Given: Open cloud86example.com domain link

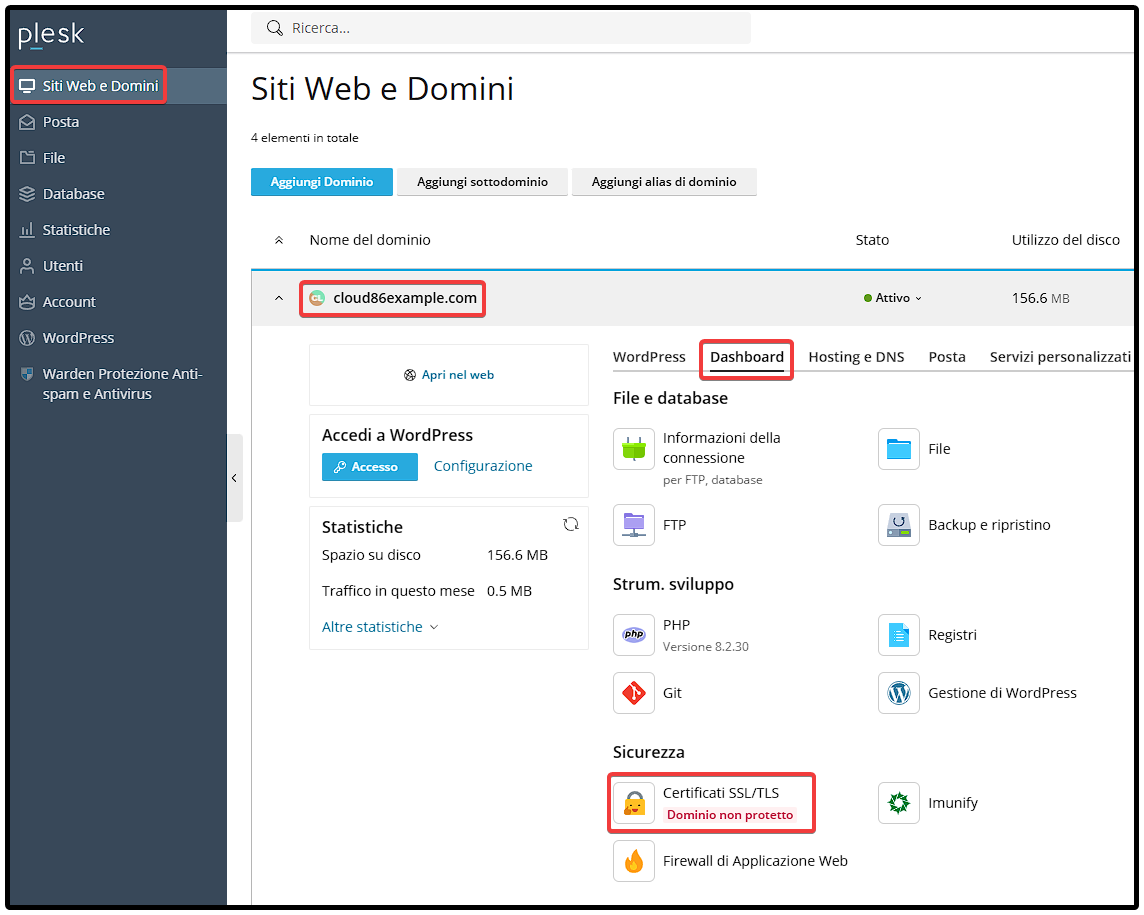Looking at the screenshot, I should pyautogui.click(x=405, y=298).
